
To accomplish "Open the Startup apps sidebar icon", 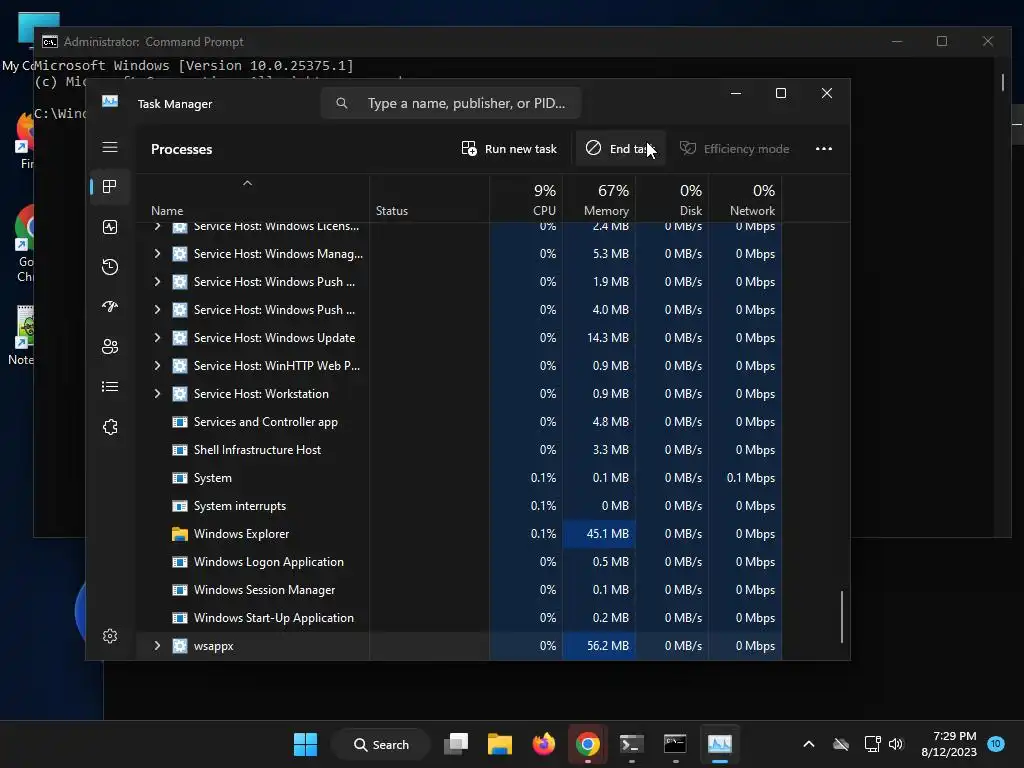I will point(110,306).
